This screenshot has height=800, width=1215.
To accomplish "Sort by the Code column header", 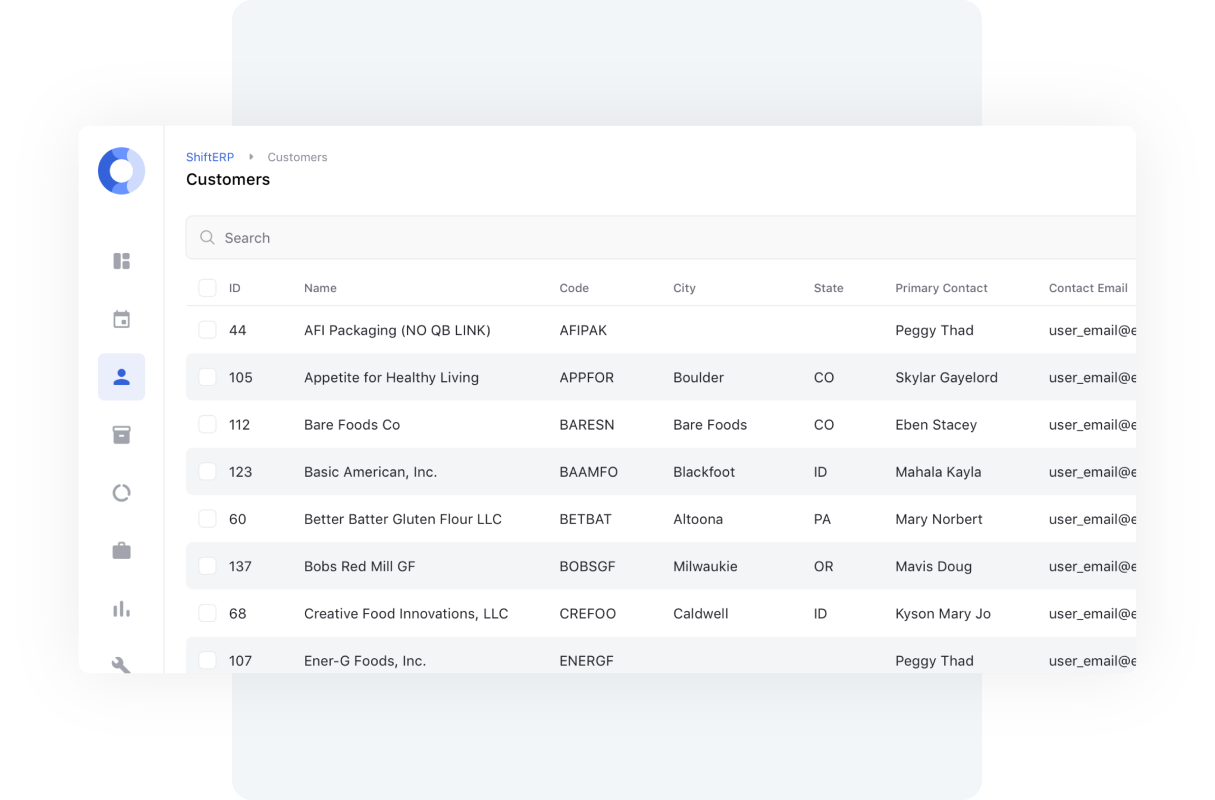I will pyautogui.click(x=574, y=288).
